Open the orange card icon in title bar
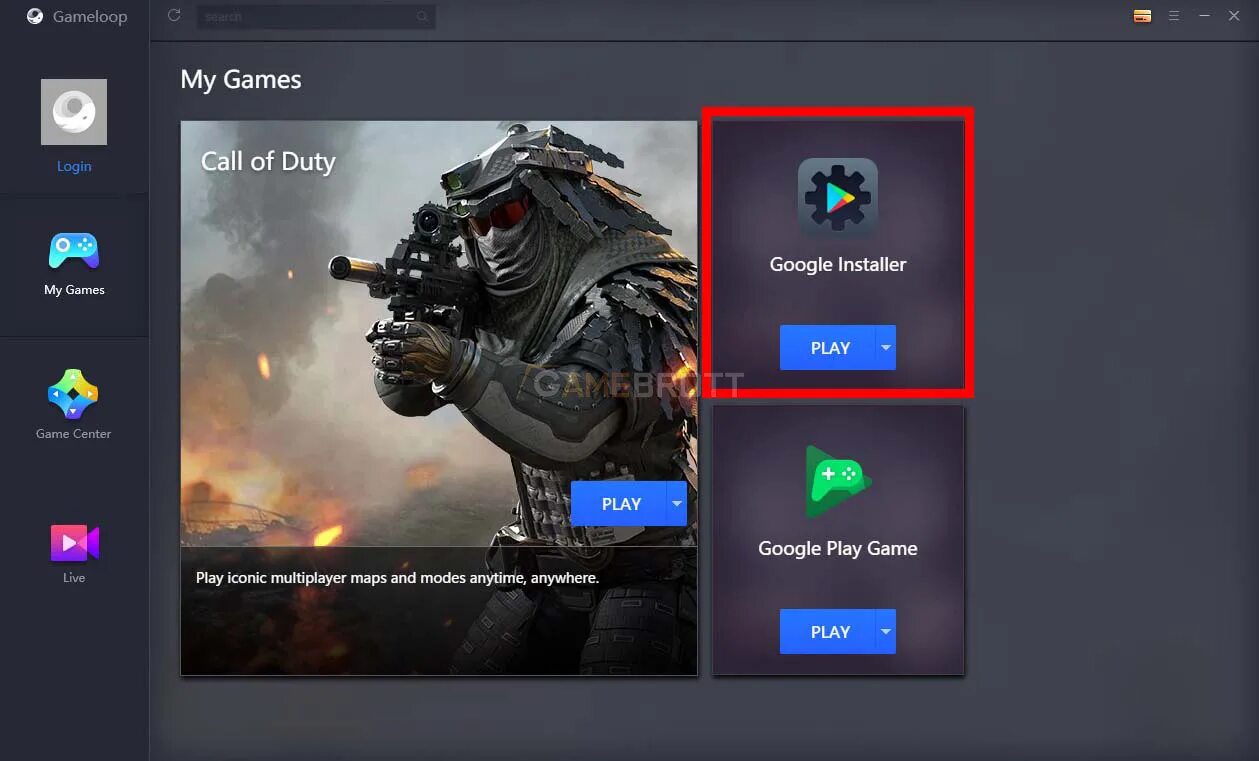Image resolution: width=1259 pixels, height=761 pixels. [1142, 16]
